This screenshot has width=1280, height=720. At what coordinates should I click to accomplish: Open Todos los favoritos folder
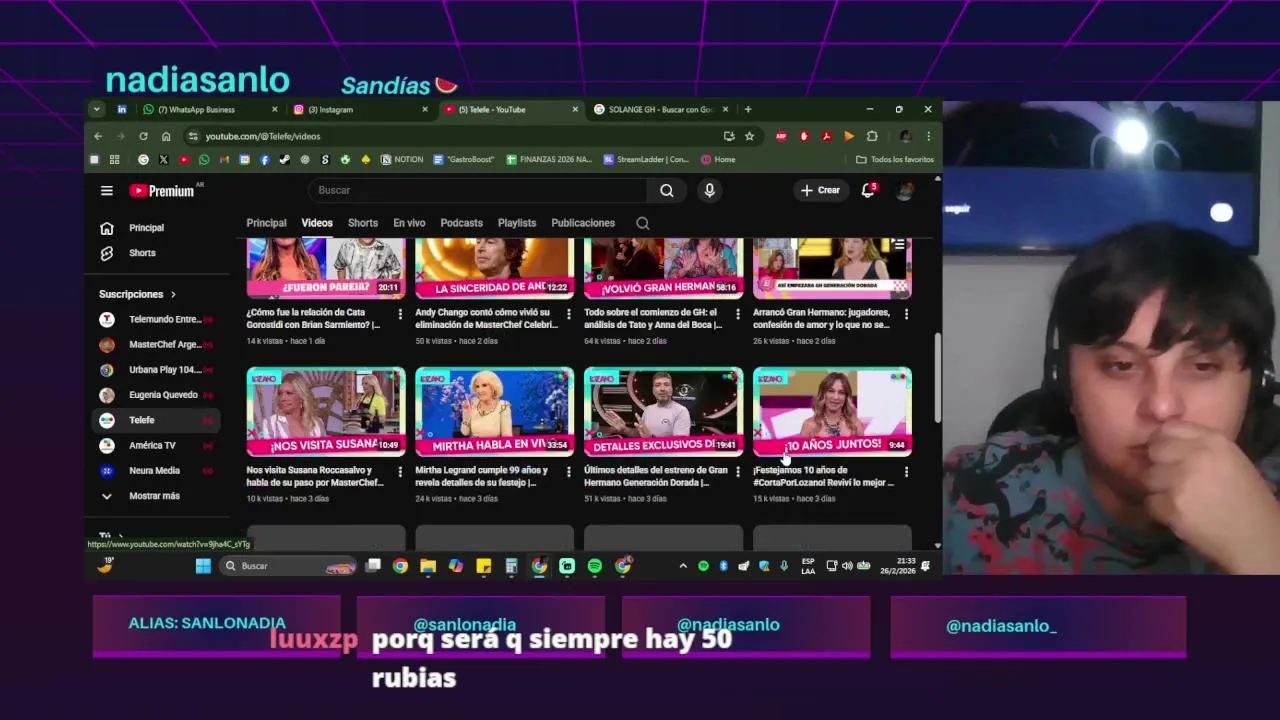tap(895, 159)
